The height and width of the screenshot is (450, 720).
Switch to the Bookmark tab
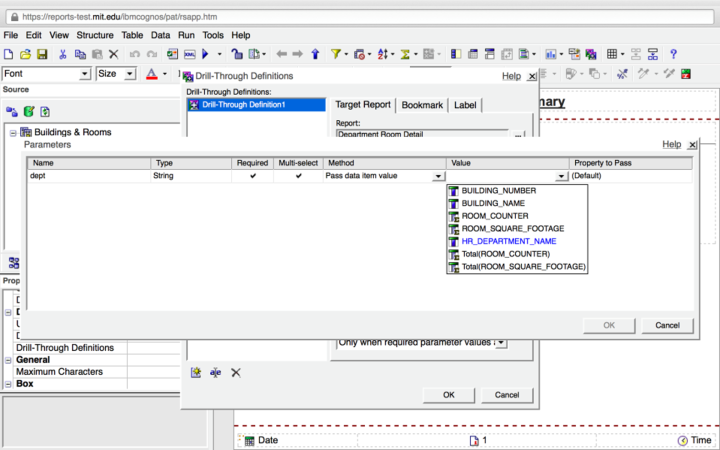coord(422,105)
